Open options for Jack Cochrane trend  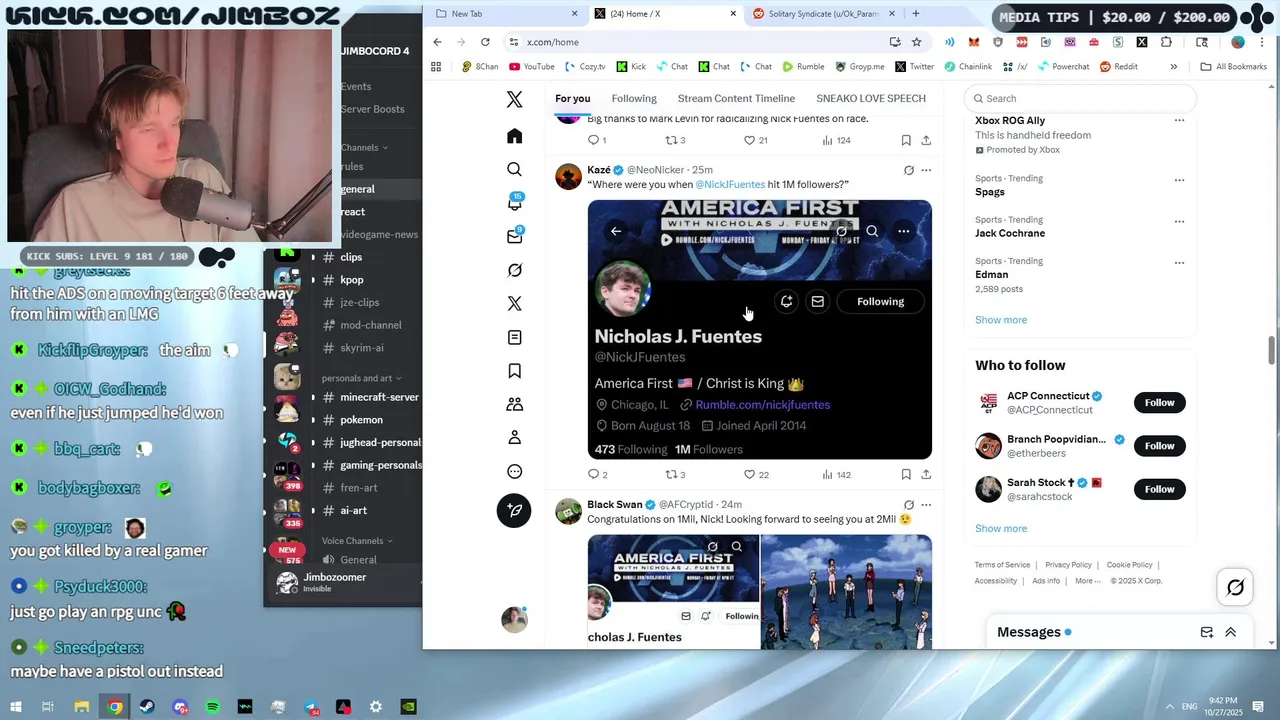[x=1179, y=222]
